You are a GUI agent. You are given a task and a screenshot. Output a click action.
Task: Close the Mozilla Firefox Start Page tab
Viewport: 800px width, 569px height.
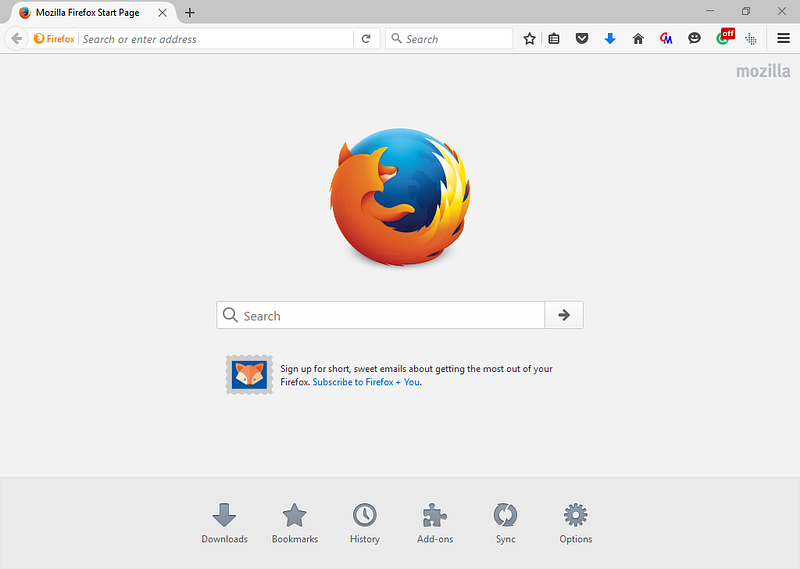point(162,13)
